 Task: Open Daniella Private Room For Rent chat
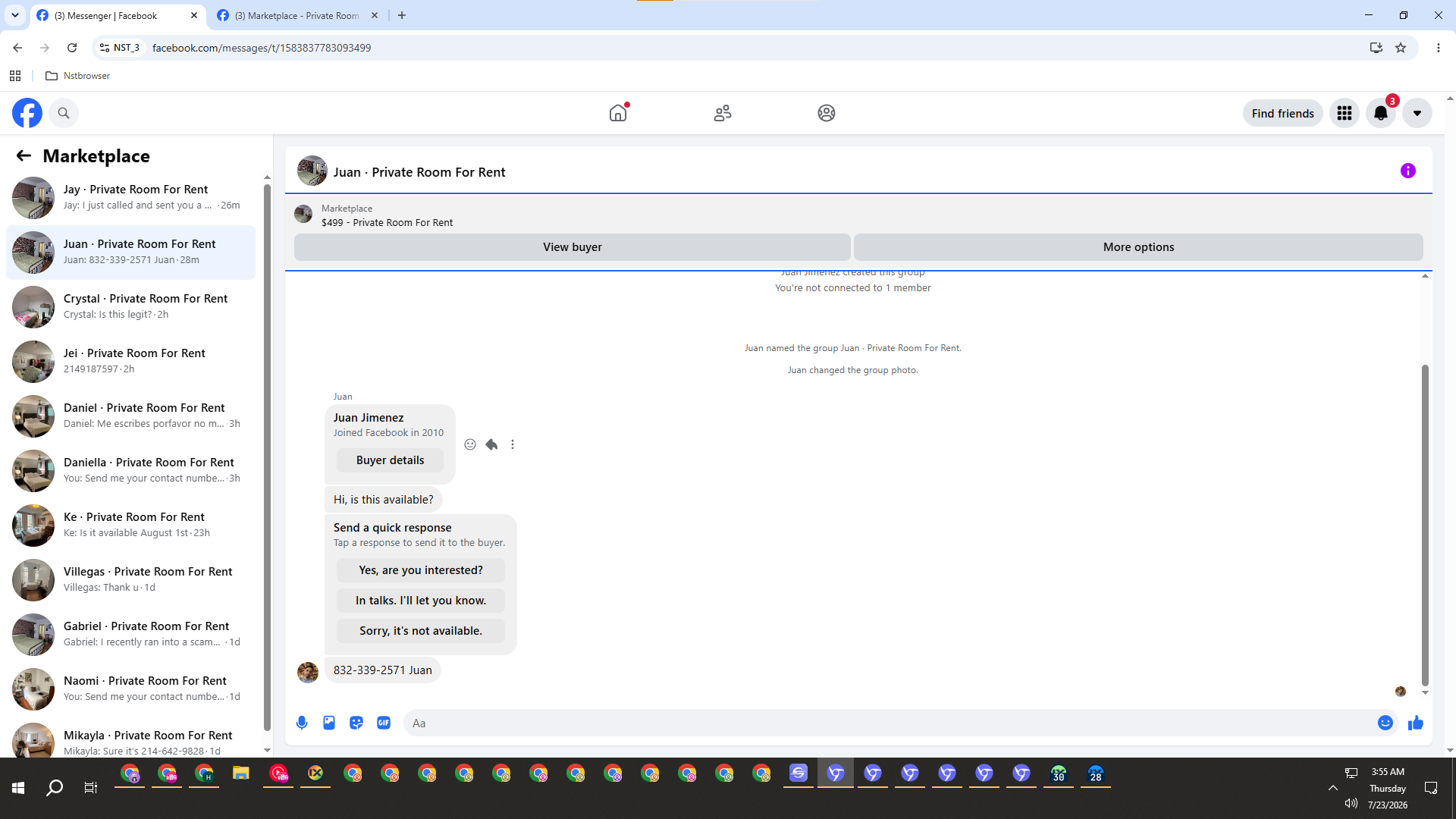click(131, 470)
